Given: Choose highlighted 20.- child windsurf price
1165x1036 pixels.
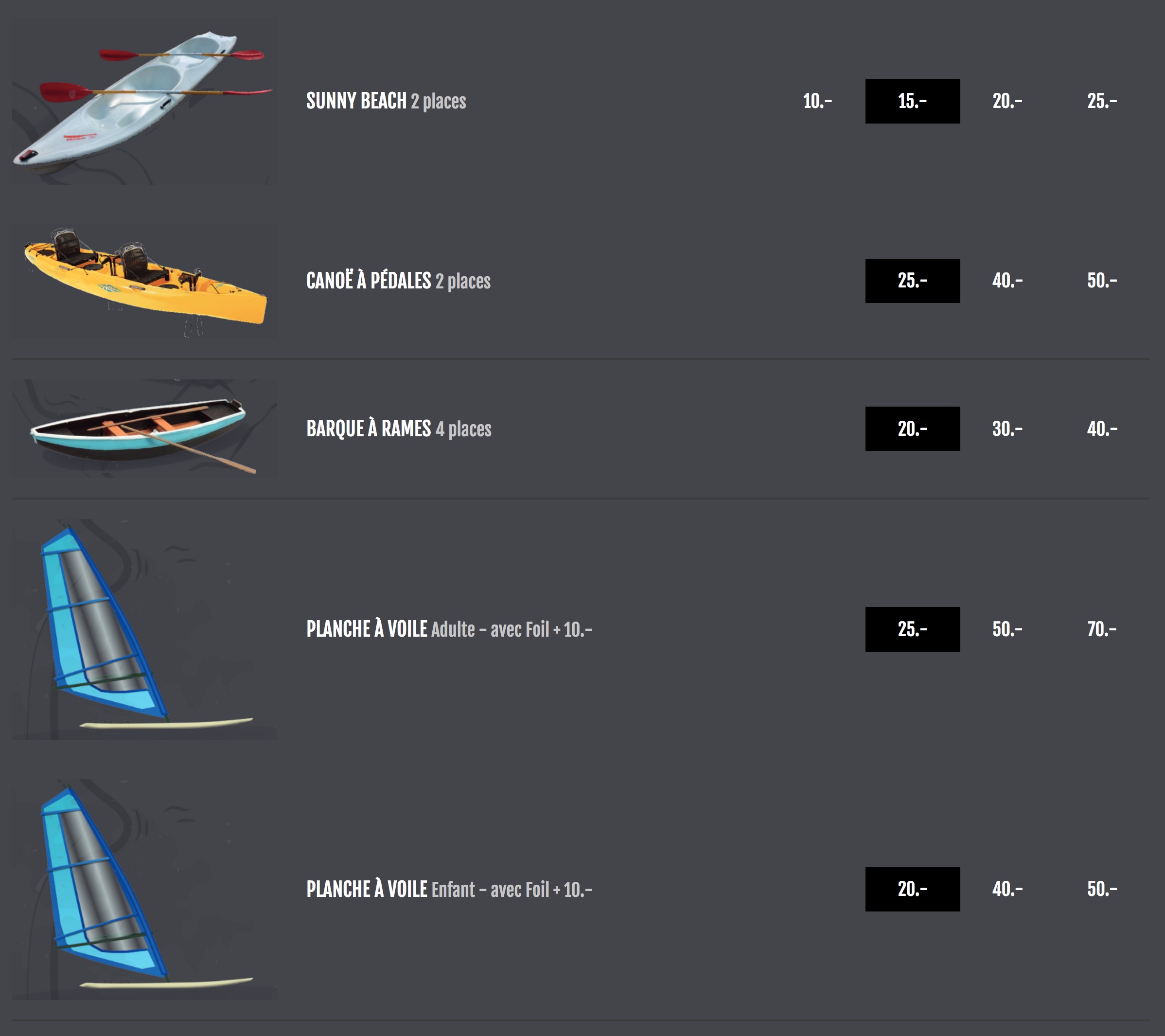Looking at the screenshot, I should [x=913, y=890].
